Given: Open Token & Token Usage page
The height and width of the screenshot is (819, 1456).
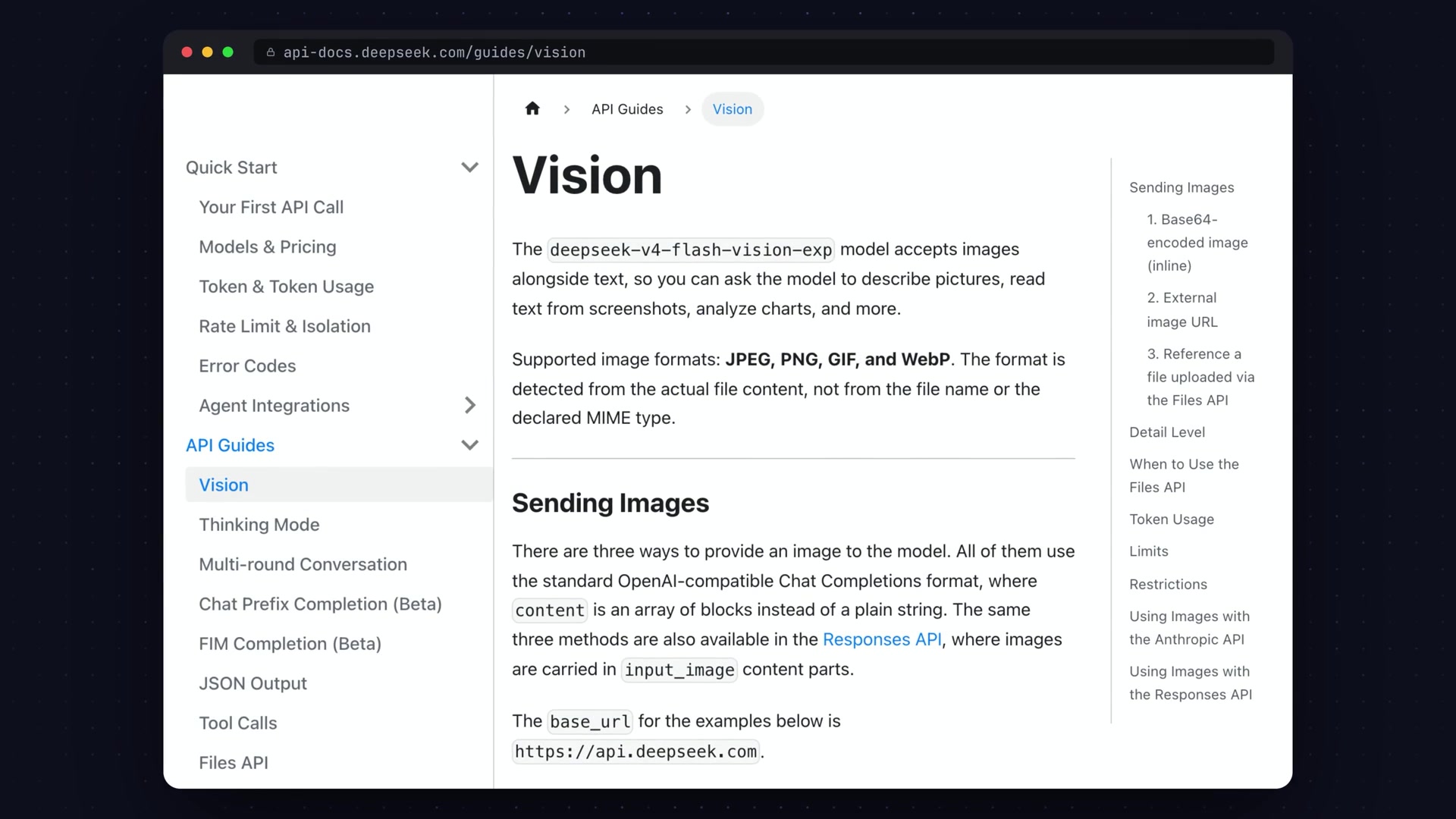Looking at the screenshot, I should coord(287,287).
